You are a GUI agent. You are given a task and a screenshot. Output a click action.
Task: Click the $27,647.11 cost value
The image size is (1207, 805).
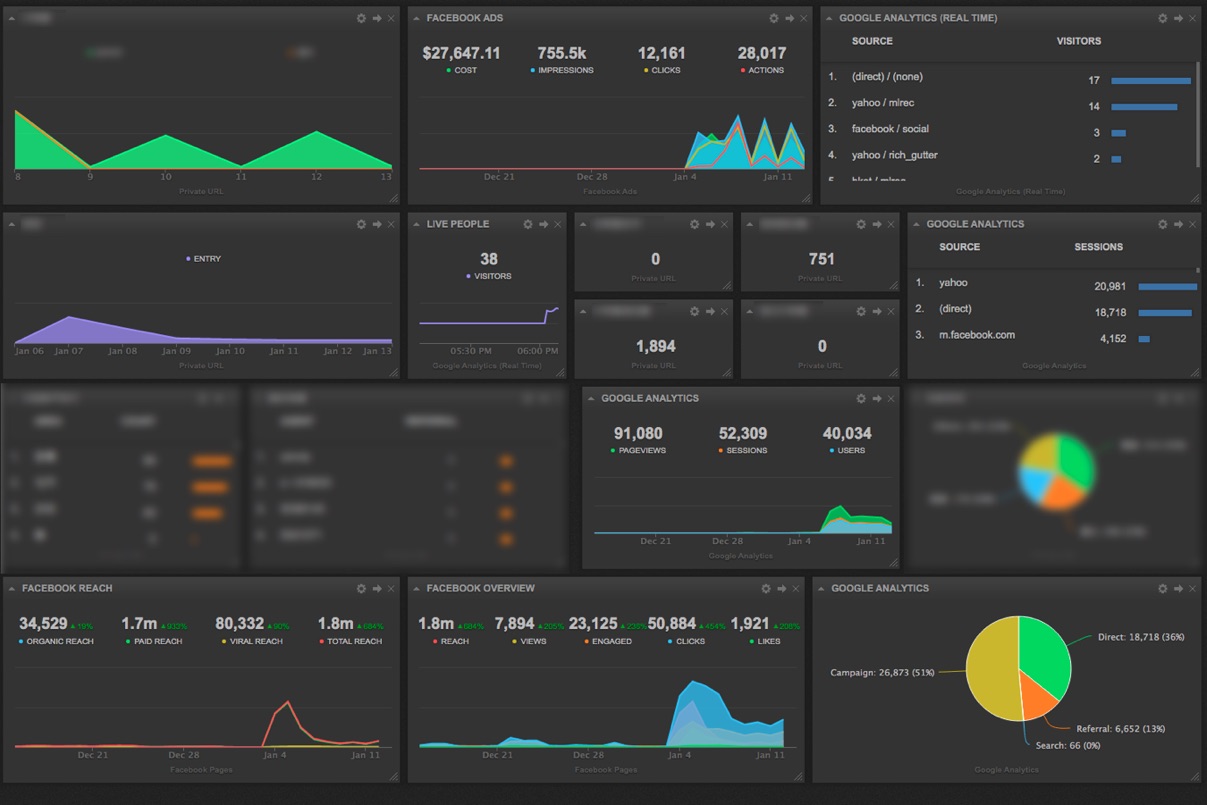pyautogui.click(x=461, y=53)
